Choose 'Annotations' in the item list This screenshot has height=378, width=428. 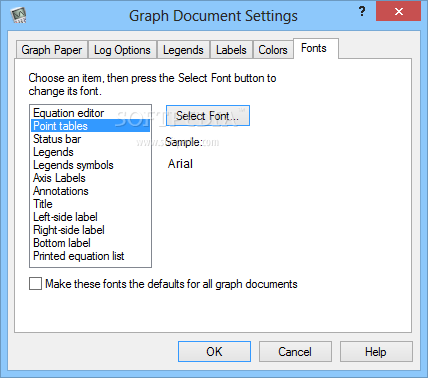tap(90, 191)
